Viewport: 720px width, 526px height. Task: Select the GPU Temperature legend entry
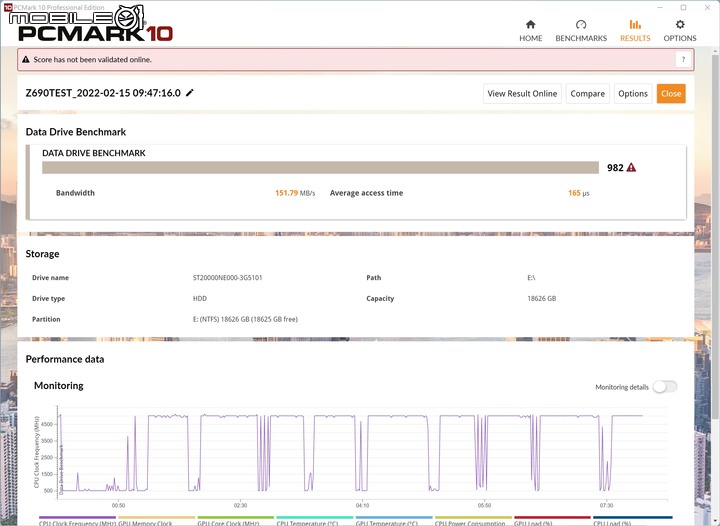pyautogui.click(x=394, y=521)
